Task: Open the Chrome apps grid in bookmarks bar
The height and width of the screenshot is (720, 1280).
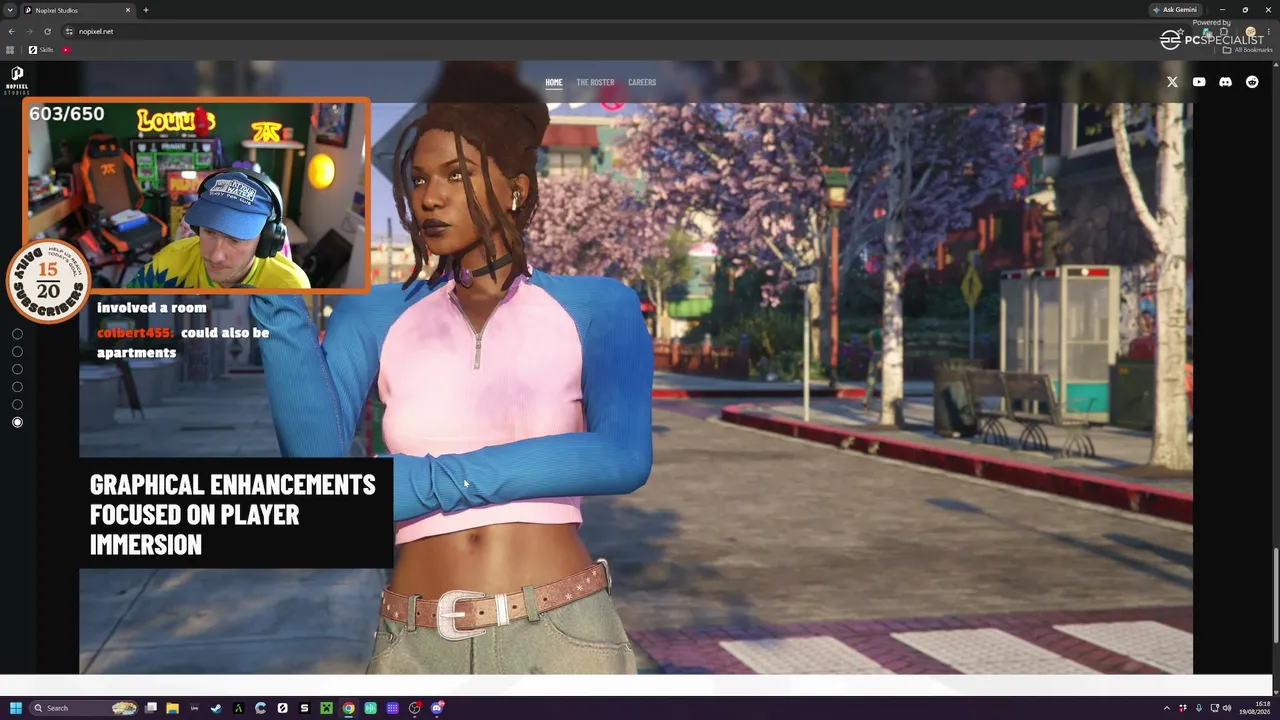Action: point(11,50)
